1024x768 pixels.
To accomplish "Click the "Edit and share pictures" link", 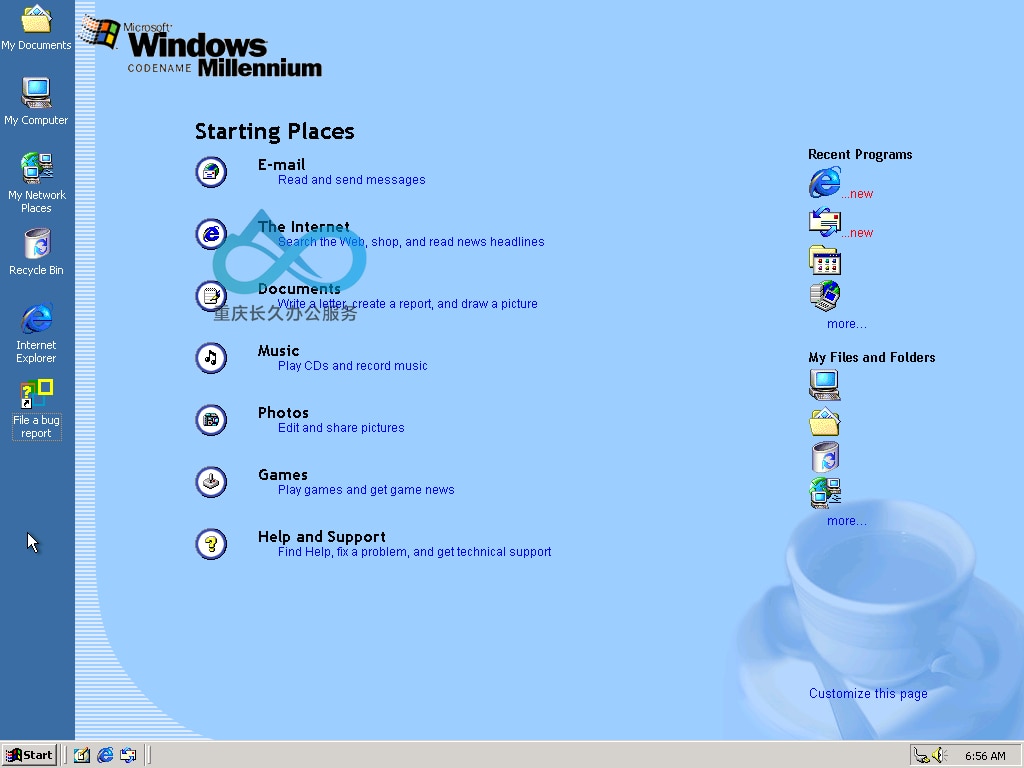I will click(x=341, y=428).
